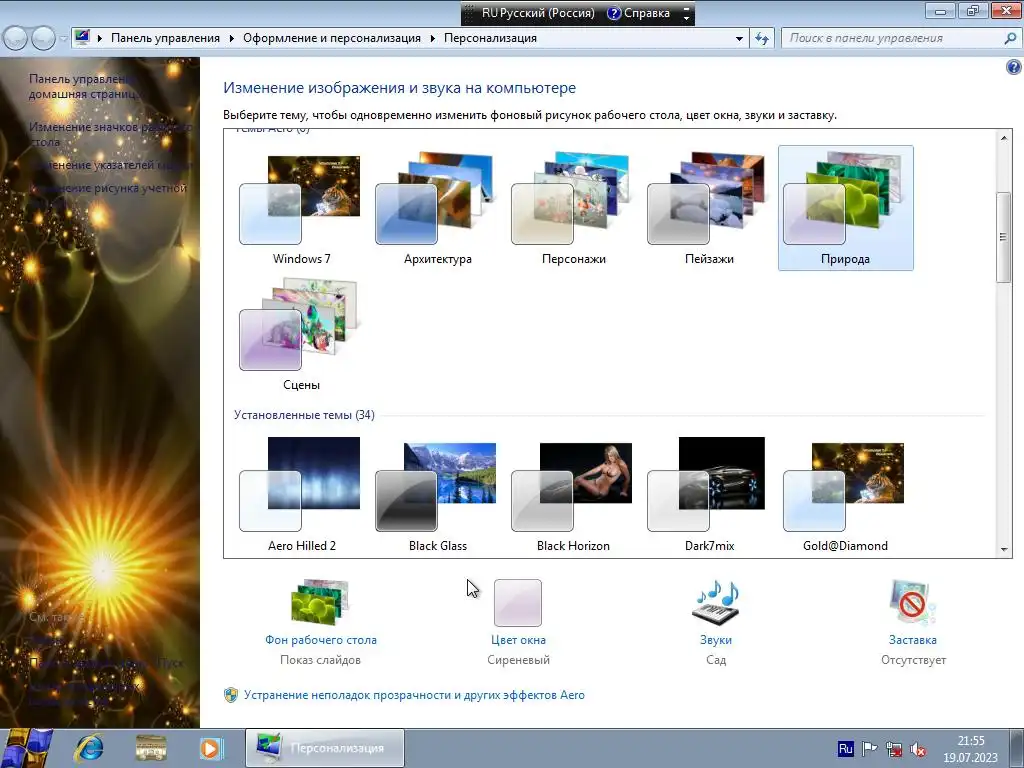This screenshot has height=768, width=1024.
Task: Open Фон рабочего стола wallpaper icon
Action: [321, 602]
